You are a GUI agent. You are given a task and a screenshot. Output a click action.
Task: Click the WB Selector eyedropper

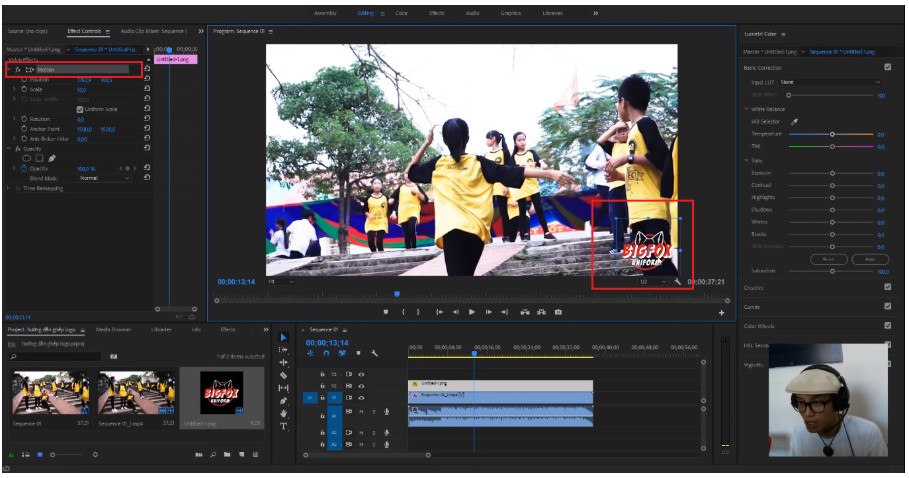coord(794,122)
